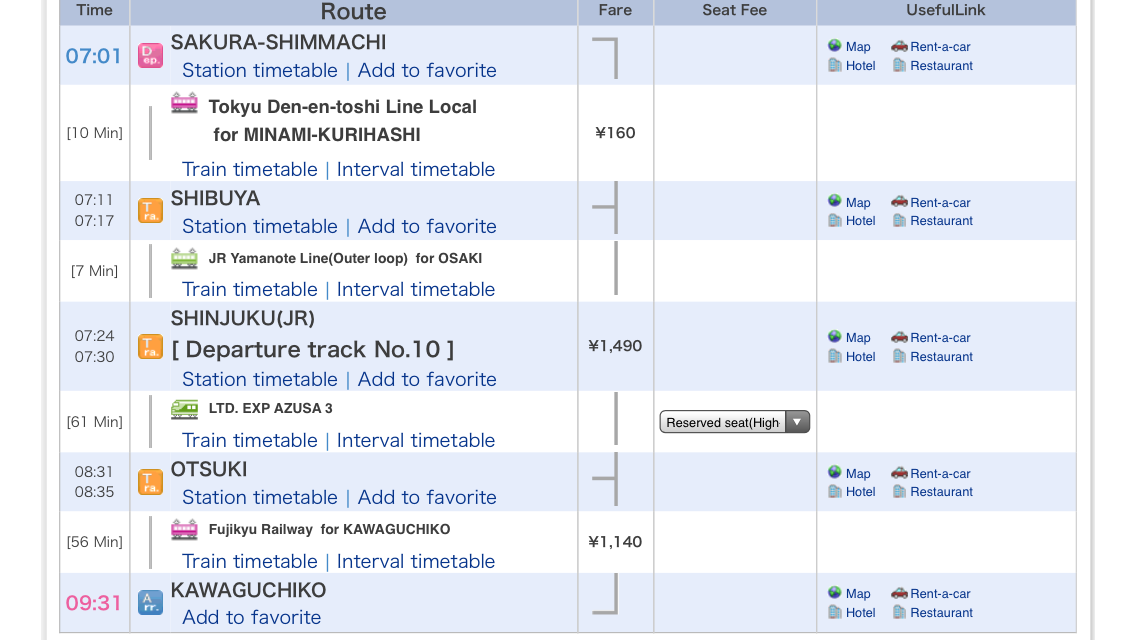Screen dimensions: 1136x640
Task: Click the Route column header
Action: point(354,12)
